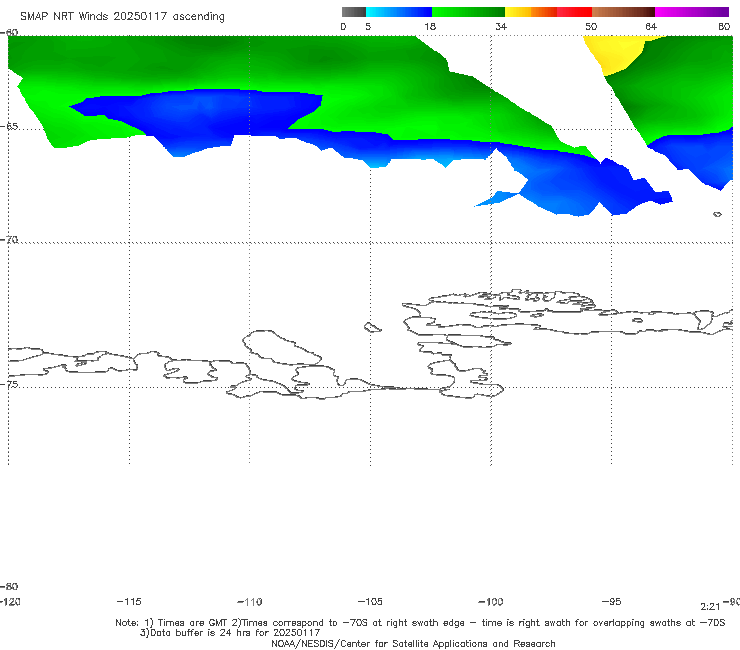Click the latitude label '-65'
Screen dimensions: 740x650
click(9, 127)
